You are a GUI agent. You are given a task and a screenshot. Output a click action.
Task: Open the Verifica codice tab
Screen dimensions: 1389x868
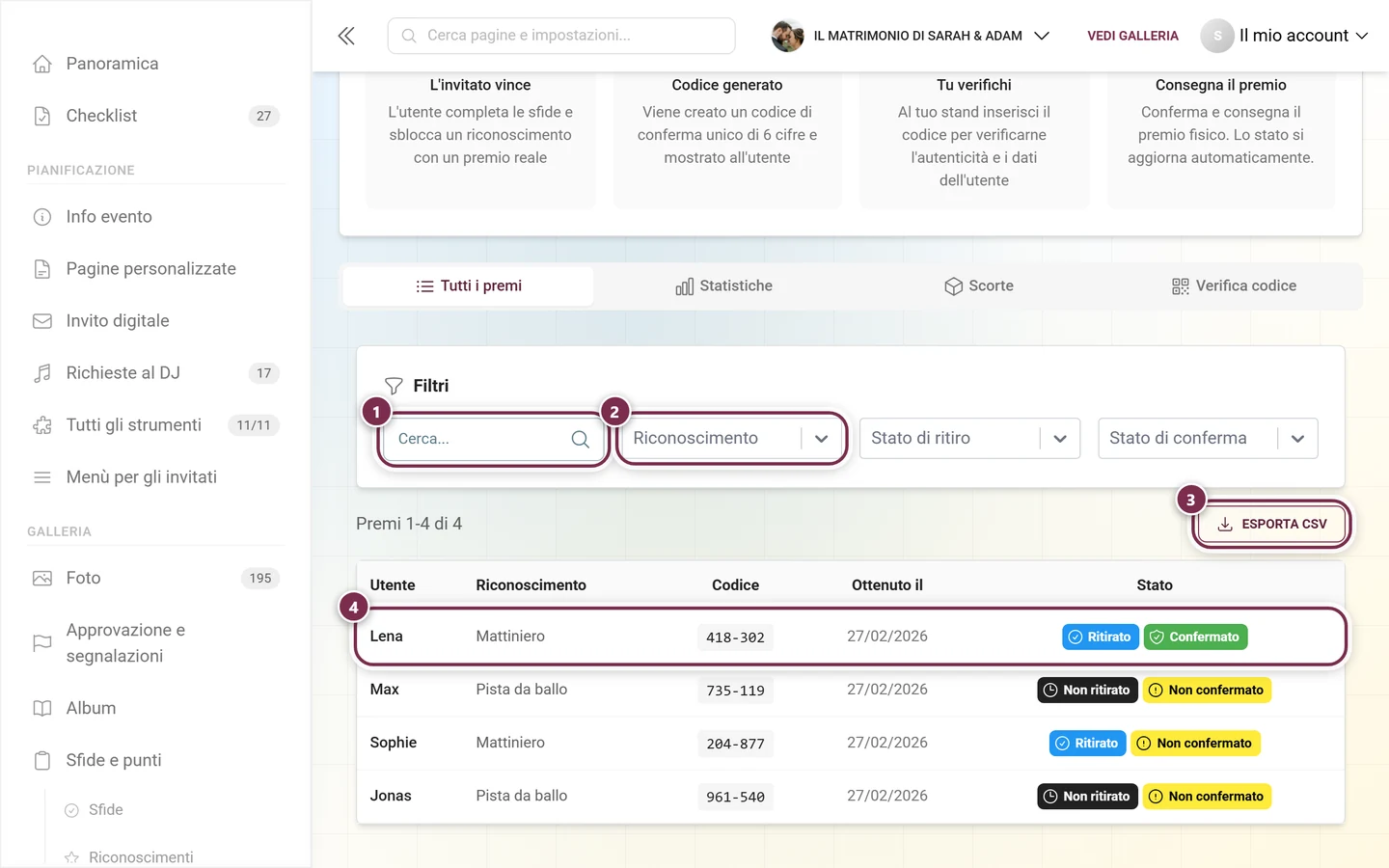pos(1234,286)
